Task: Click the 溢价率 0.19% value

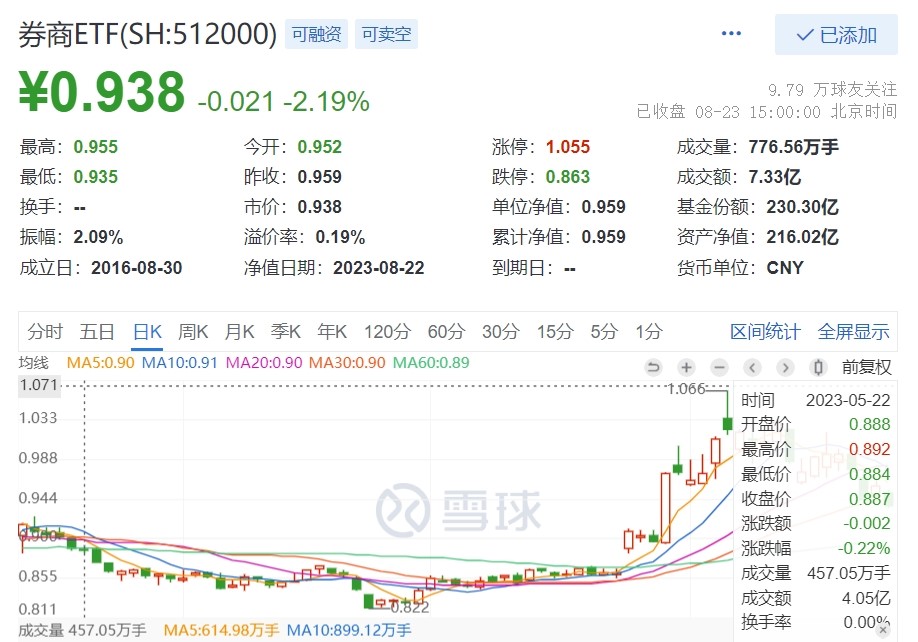Action: pyautogui.click(x=340, y=237)
